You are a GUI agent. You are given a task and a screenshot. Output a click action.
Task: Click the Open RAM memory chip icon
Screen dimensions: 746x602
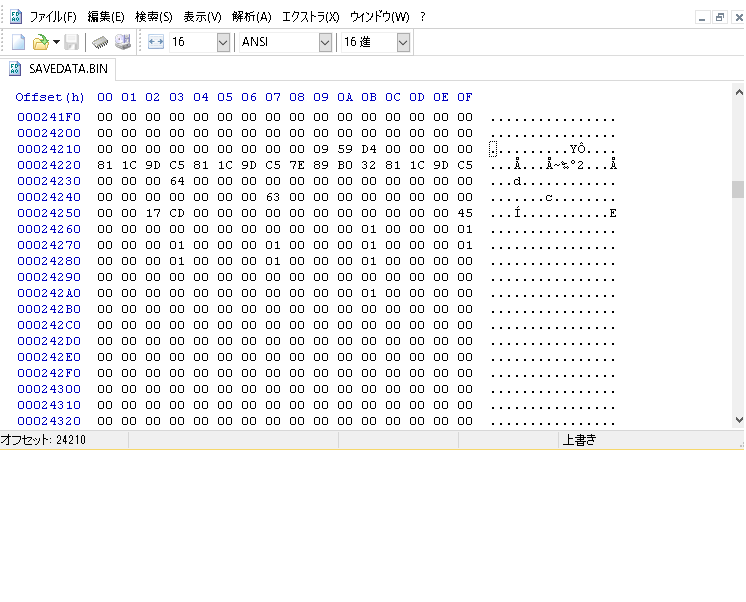click(100, 42)
